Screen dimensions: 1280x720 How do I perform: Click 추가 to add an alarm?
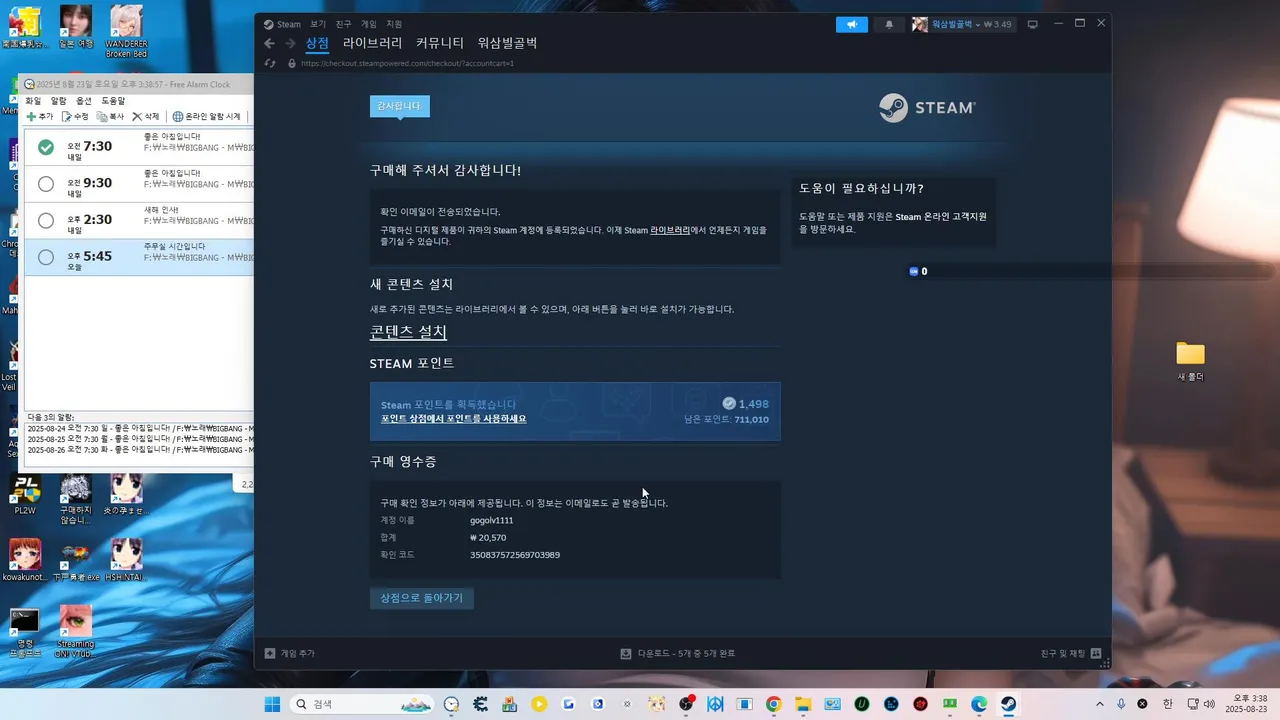coord(40,117)
